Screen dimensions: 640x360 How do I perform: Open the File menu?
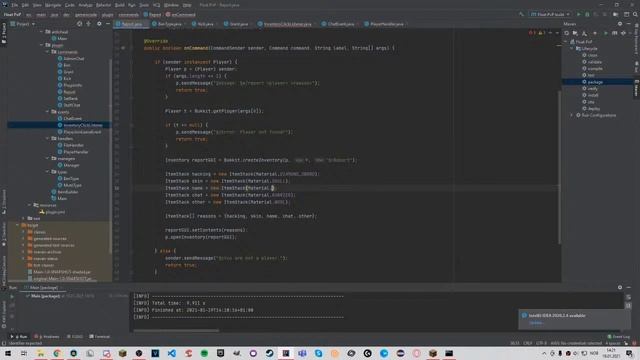[x=15, y=5]
